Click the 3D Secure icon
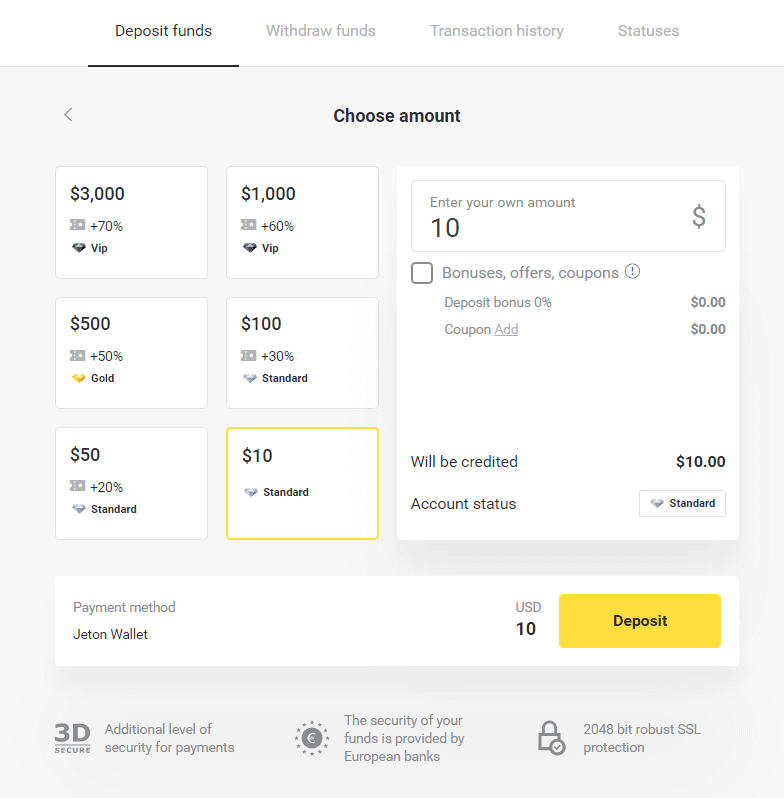Image resolution: width=784 pixels, height=798 pixels. click(72, 738)
